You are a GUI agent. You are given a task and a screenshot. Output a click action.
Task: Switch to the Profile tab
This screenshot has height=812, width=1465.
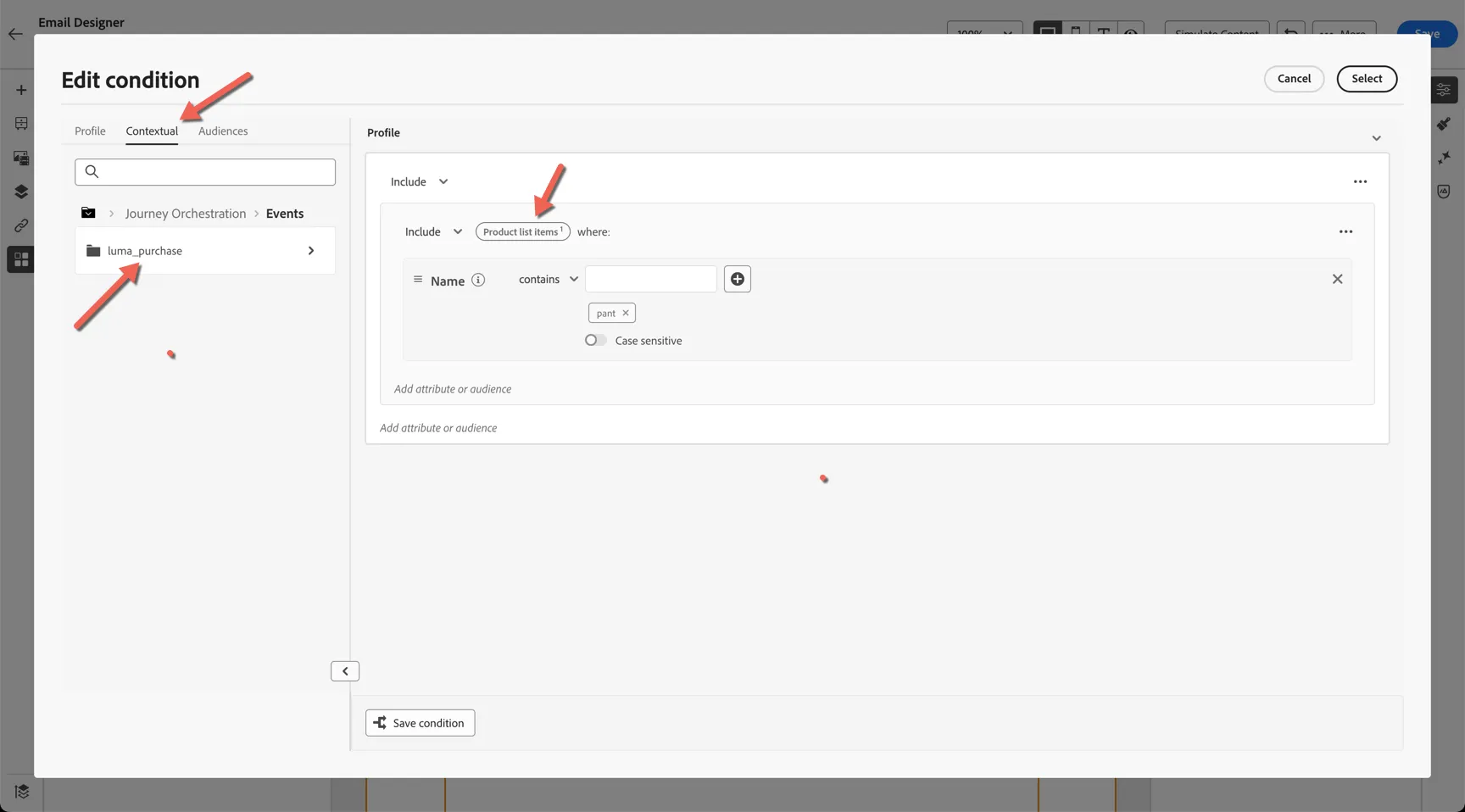pyautogui.click(x=90, y=131)
